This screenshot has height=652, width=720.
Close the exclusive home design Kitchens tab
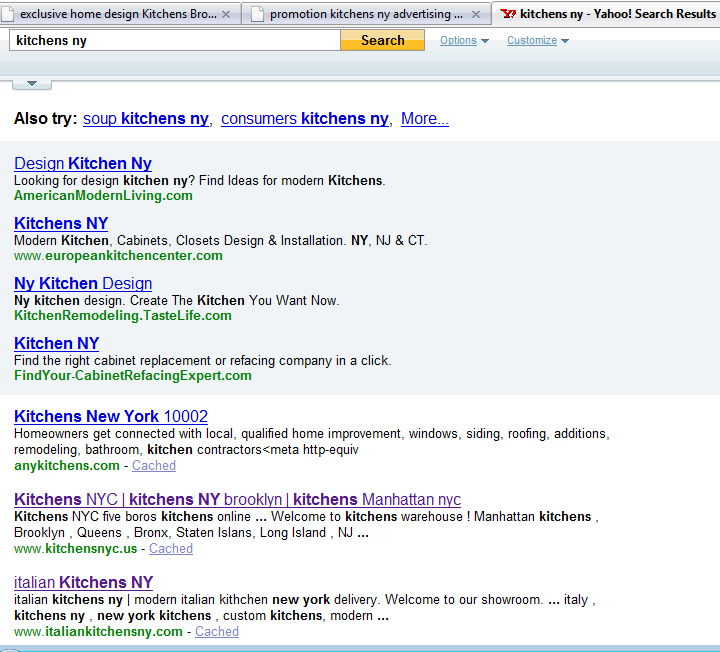pos(226,15)
